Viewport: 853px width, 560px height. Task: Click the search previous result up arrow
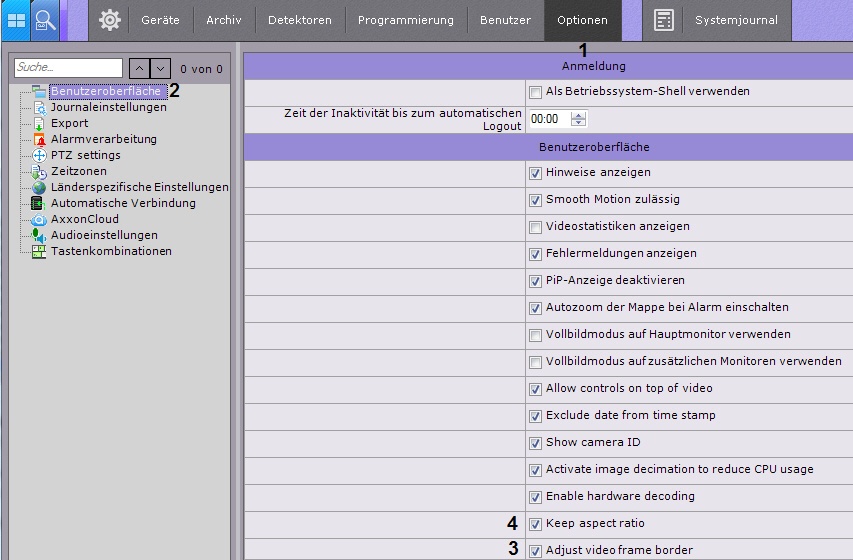140,69
